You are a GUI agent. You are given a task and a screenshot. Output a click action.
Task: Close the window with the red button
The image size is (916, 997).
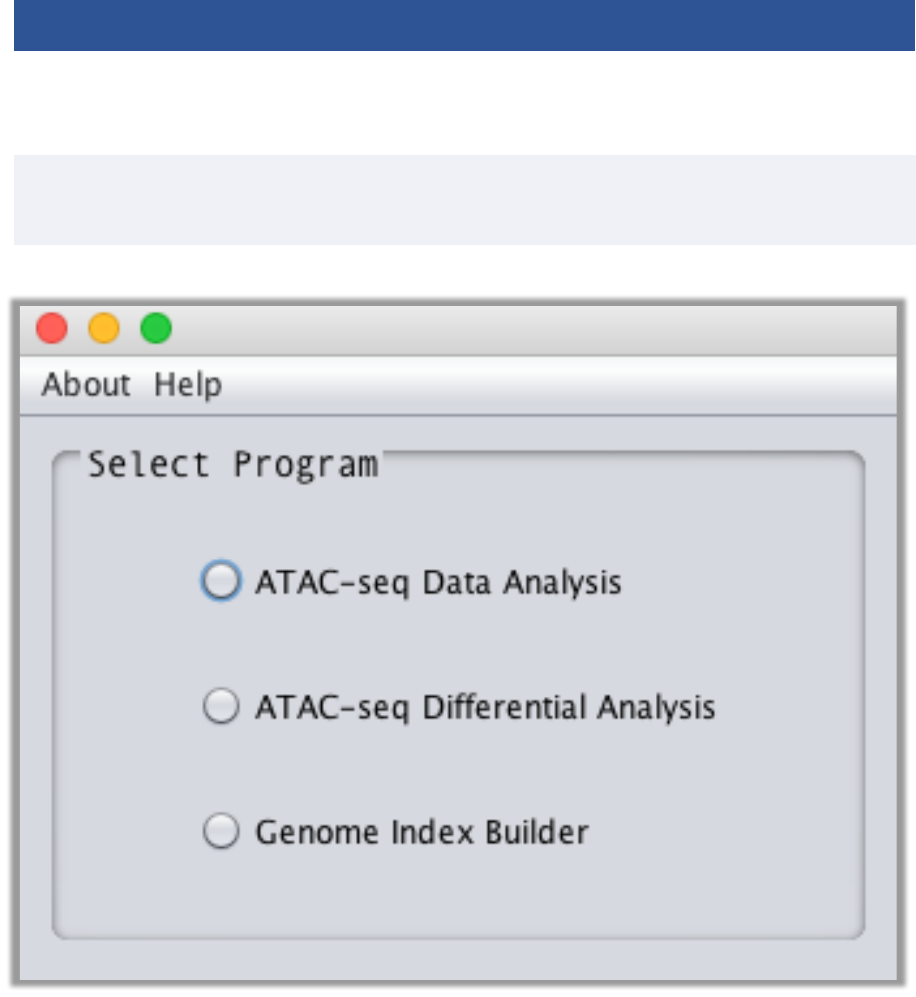52,328
